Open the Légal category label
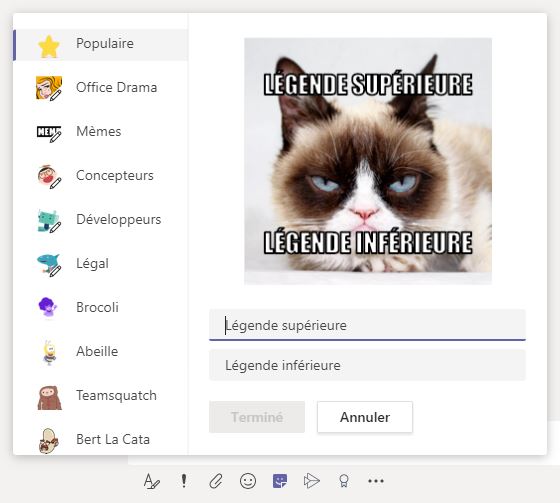The width and height of the screenshot is (560, 503). 92,264
